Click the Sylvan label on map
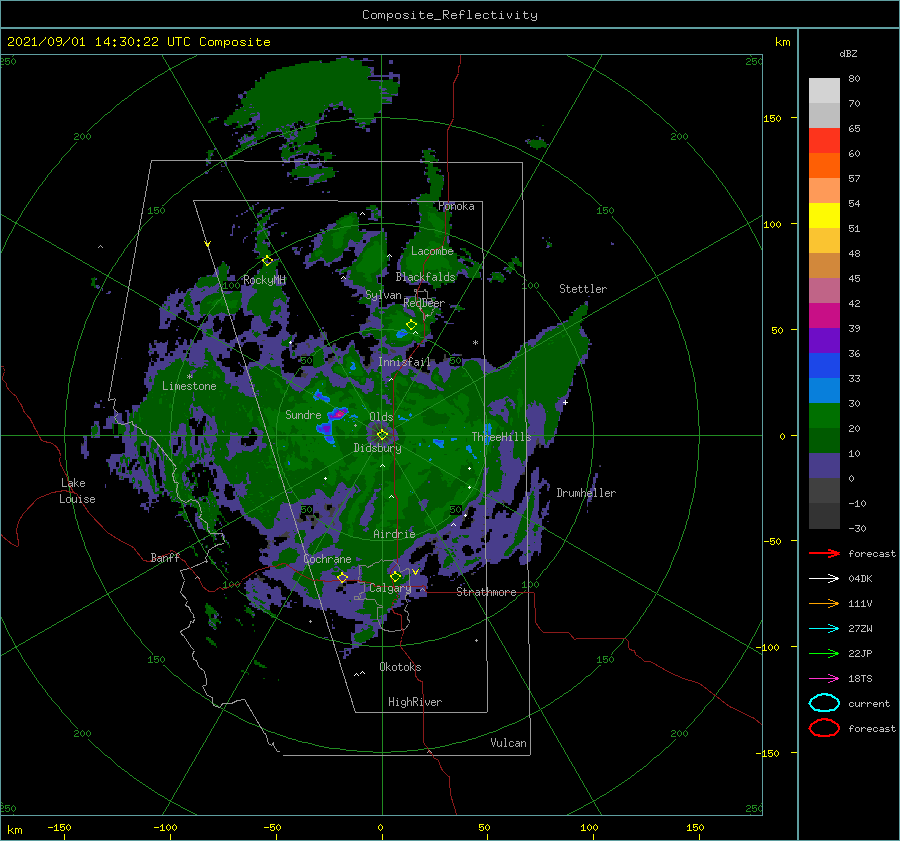The width and height of the screenshot is (900, 841). pos(383,295)
